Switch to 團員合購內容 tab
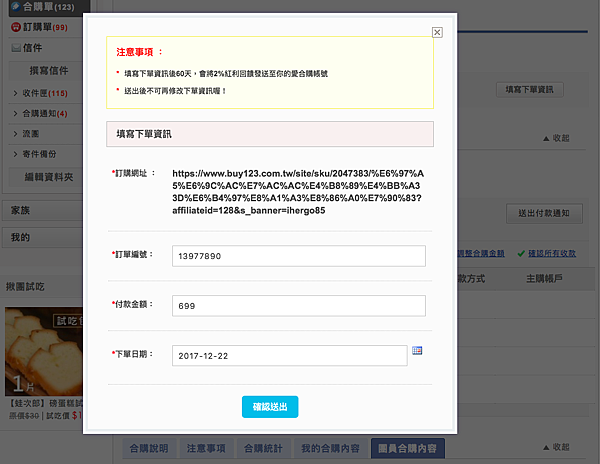Viewport: 600px width, 464px height. [408, 448]
